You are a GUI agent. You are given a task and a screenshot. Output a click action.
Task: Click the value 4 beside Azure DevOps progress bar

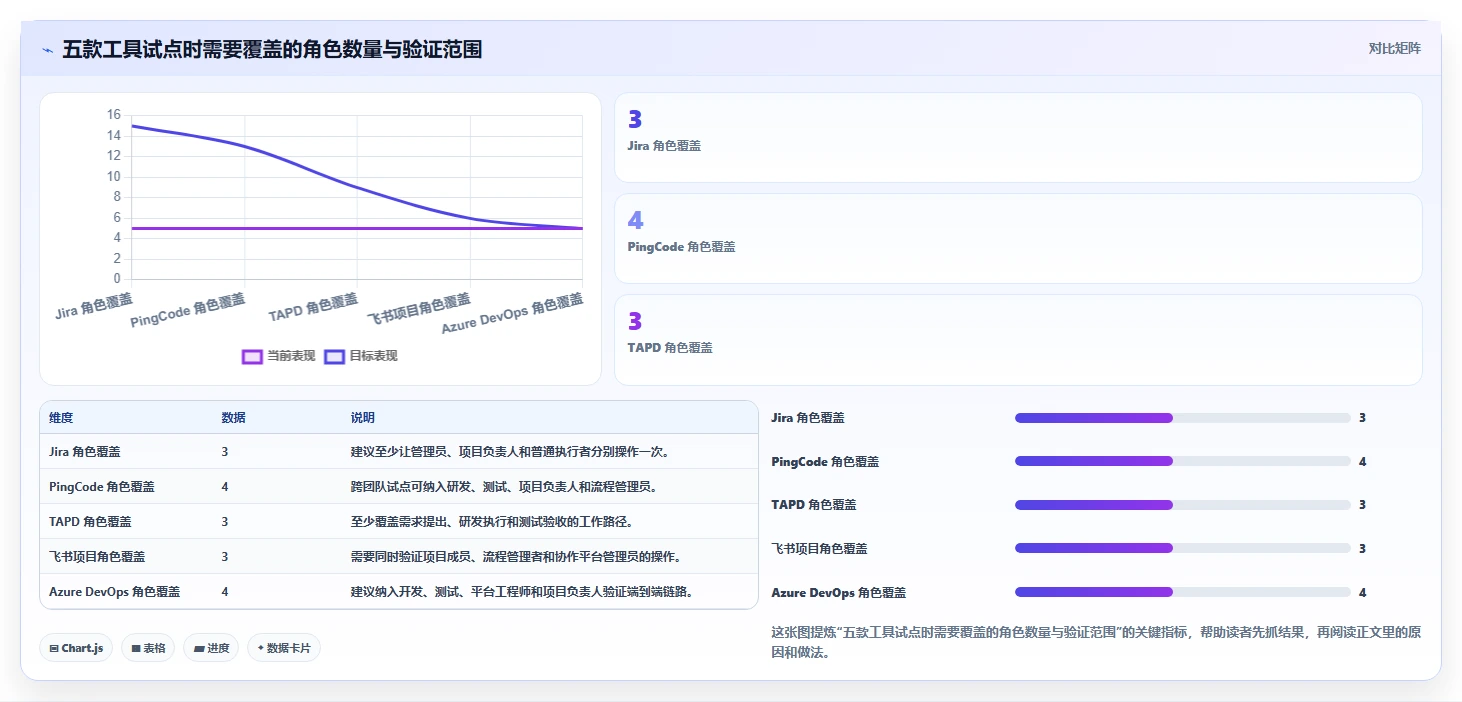point(1362,592)
